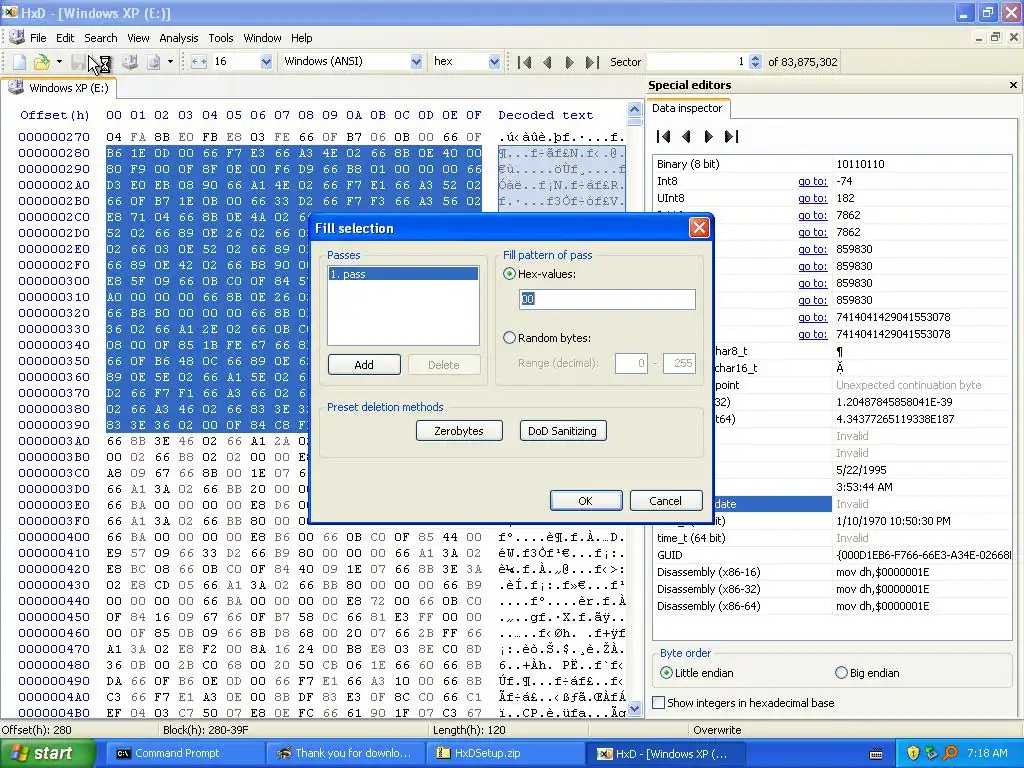Expand the disk image dropdown arrow
Screen dimensions: 1024x768
point(170,62)
